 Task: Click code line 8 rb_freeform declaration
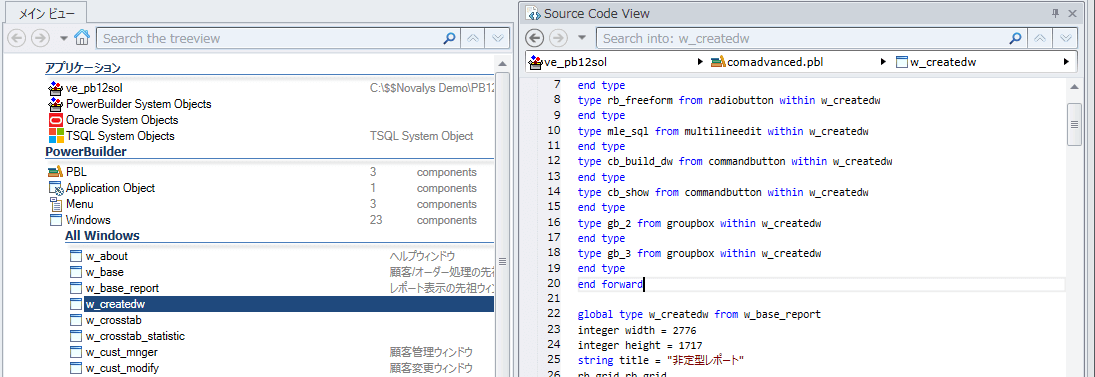pyautogui.click(x=728, y=100)
